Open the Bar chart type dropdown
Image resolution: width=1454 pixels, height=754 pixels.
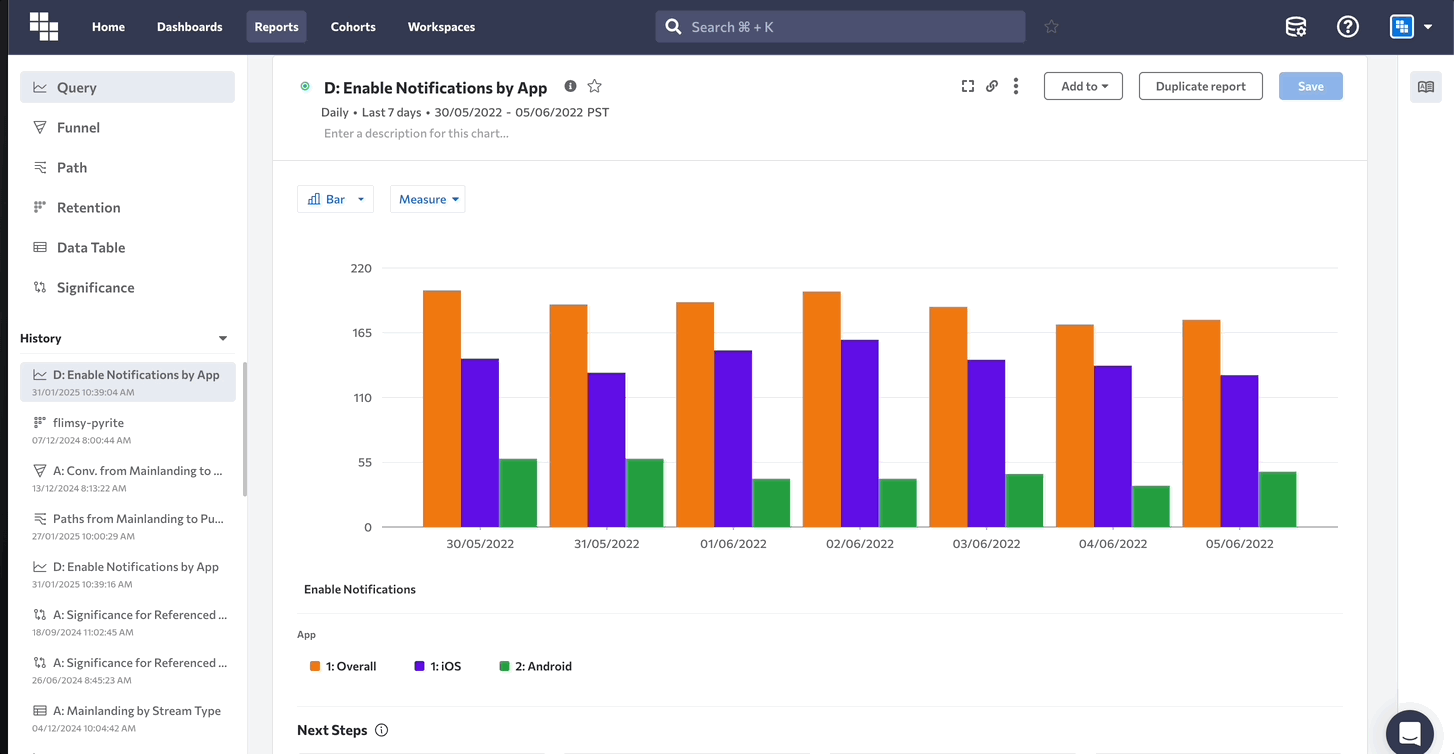click(x=335, y=199)
